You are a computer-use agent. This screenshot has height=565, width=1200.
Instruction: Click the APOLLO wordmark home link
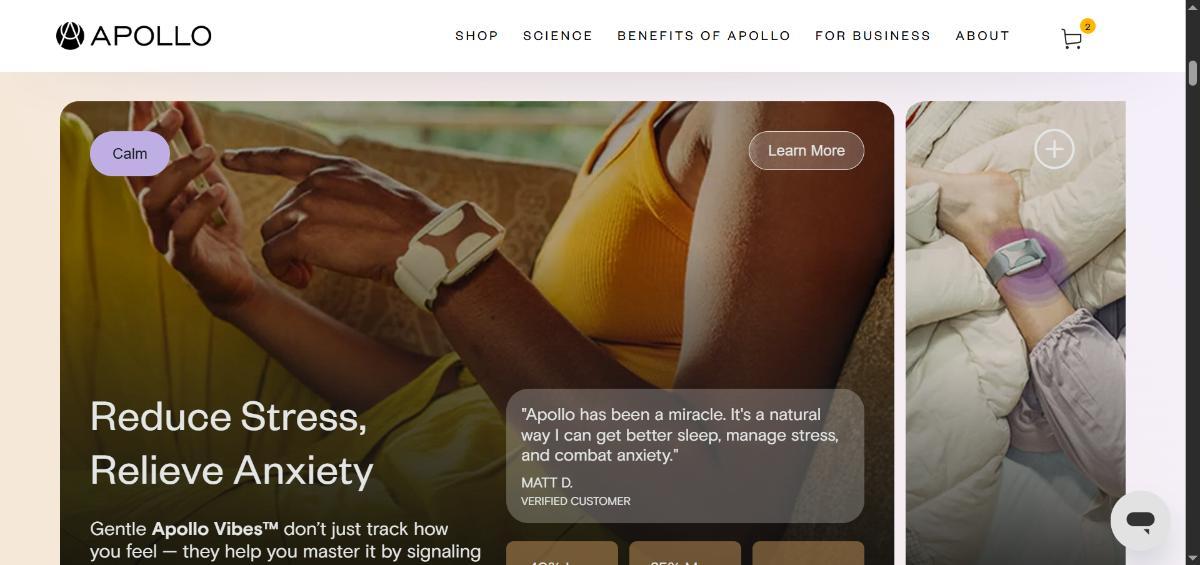click(x=151, y=36)
